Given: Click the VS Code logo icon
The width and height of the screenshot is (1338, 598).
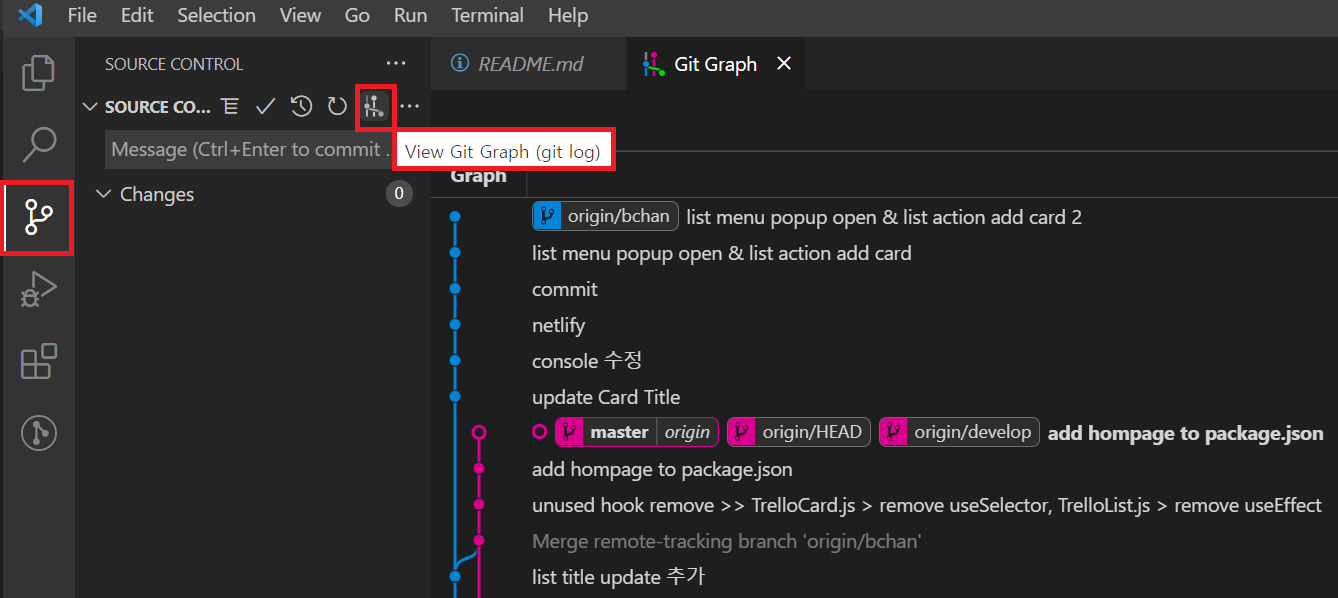Looking at the screenshot, I should [30, 15].
